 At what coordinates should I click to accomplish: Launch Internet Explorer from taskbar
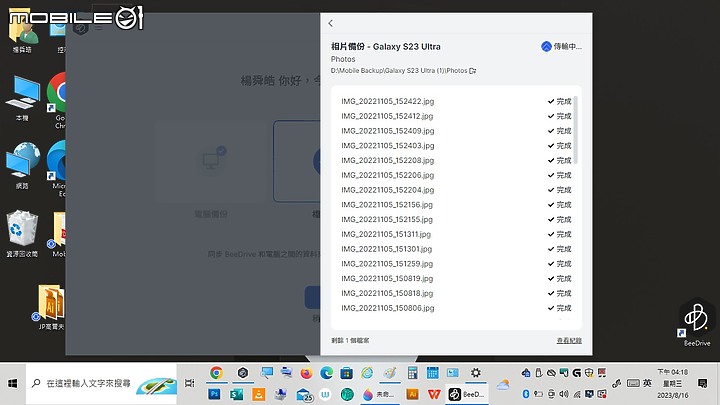tap(367, 373)
